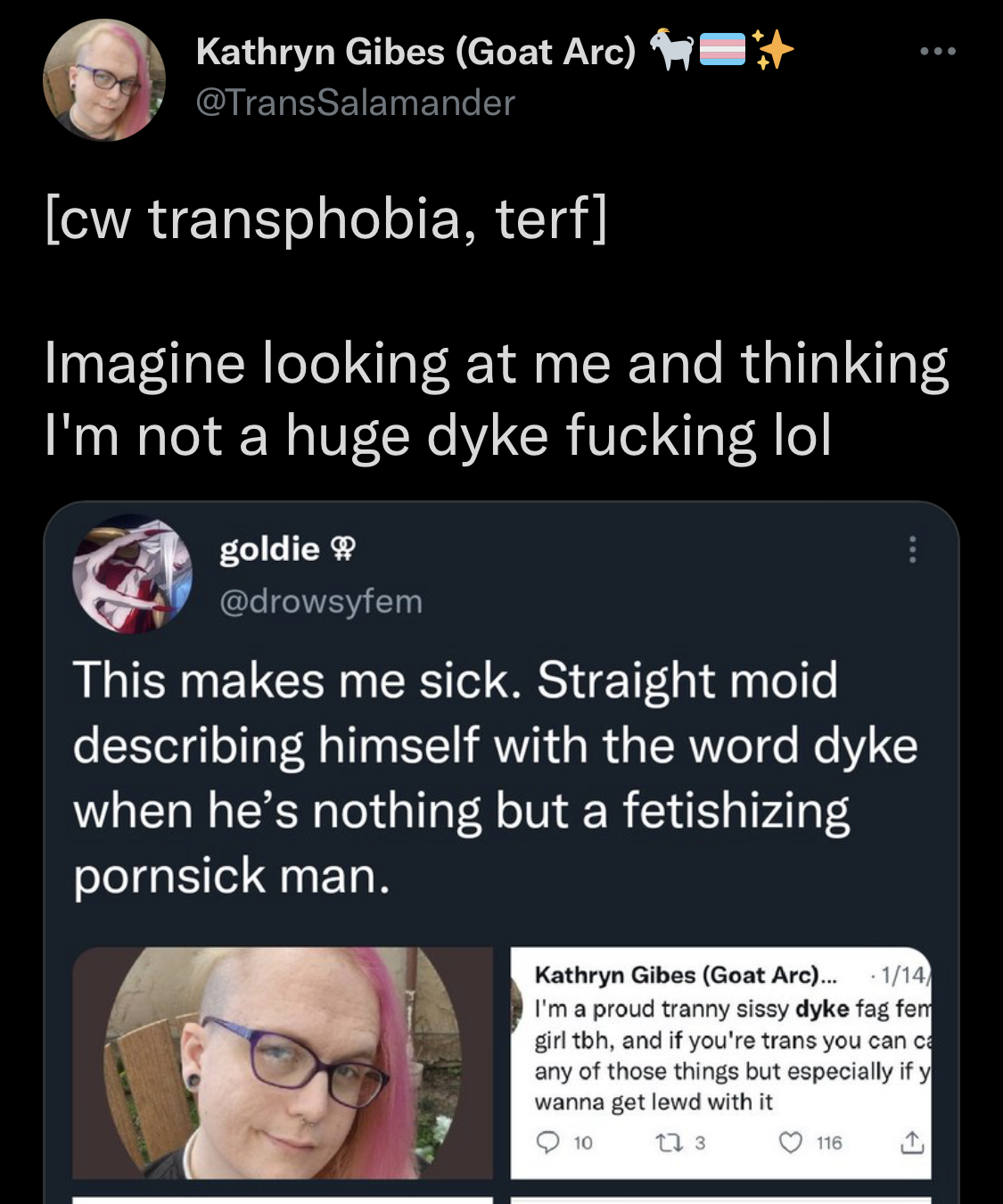Open vertical dots menu on quoted tweet
Screen dimensions: 1003x1204
912,549
